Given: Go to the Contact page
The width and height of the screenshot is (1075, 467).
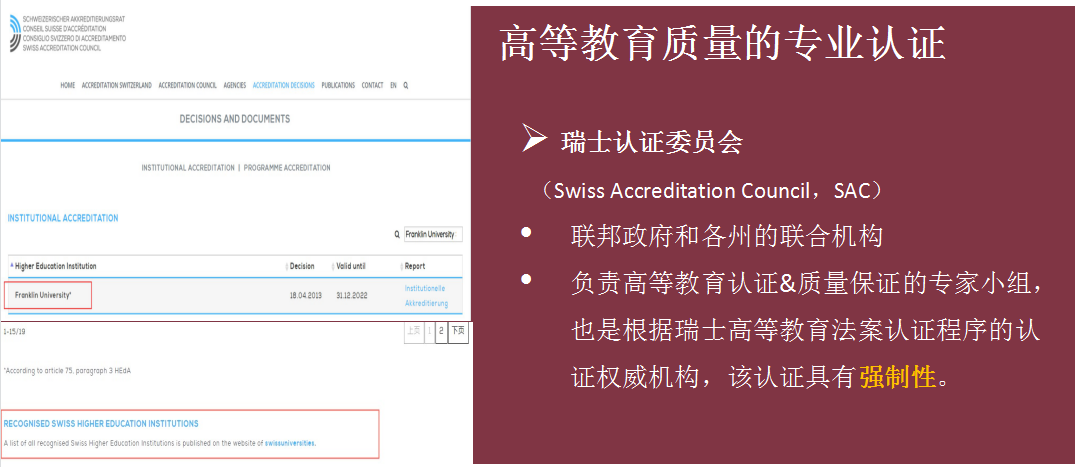Looking at the screenshot, I should point(372,86).
